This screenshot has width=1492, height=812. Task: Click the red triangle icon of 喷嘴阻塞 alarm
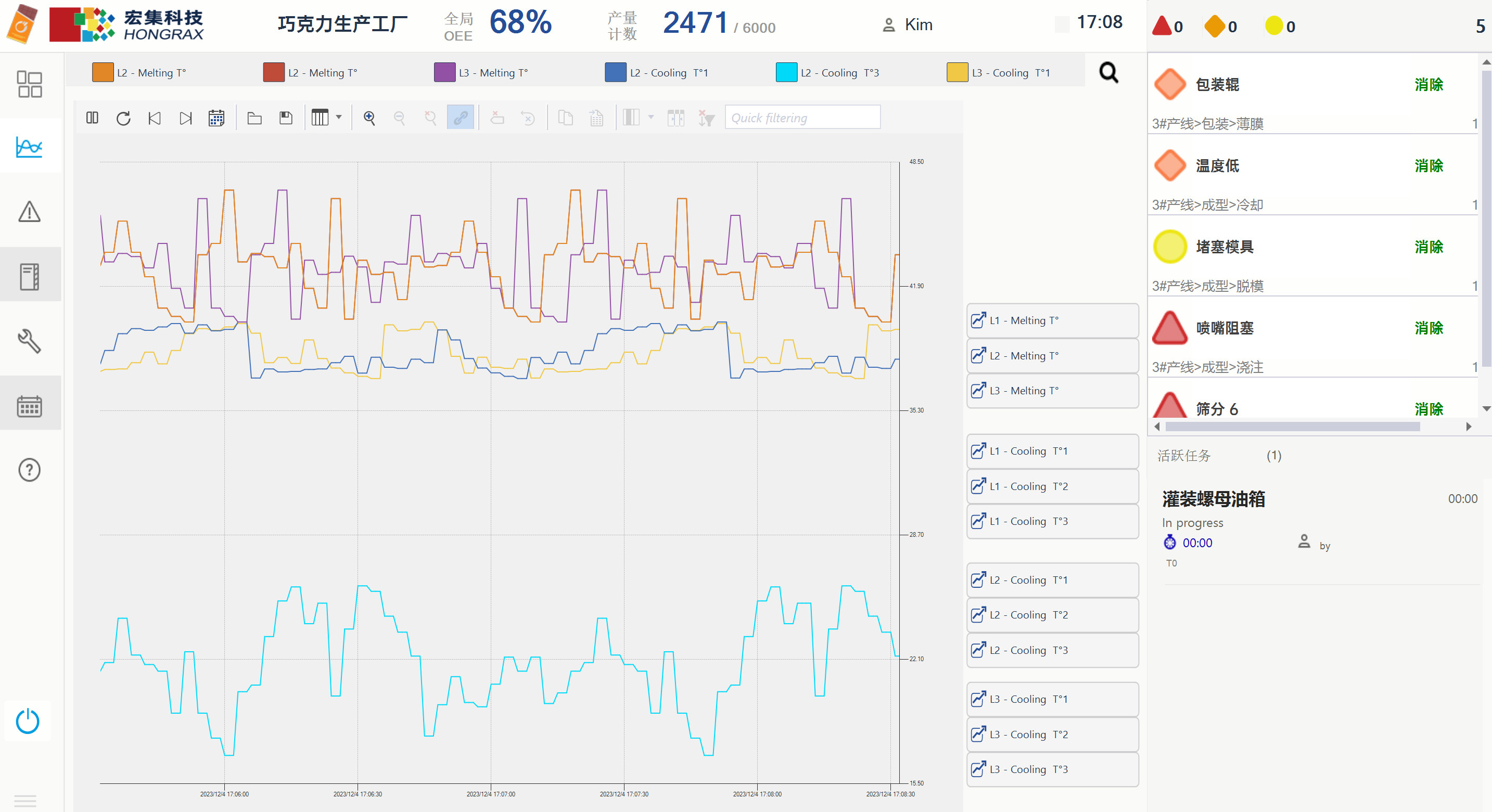(x=1170, y=328)
